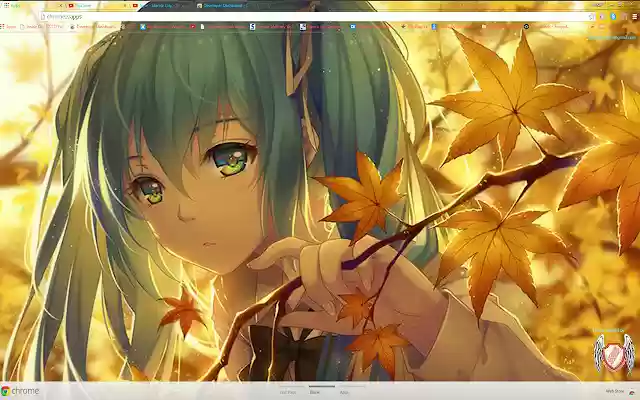Screen dimensions: 640x400
Task: Click the winged shield theme creator logo
Action: (x=614, y=353)
